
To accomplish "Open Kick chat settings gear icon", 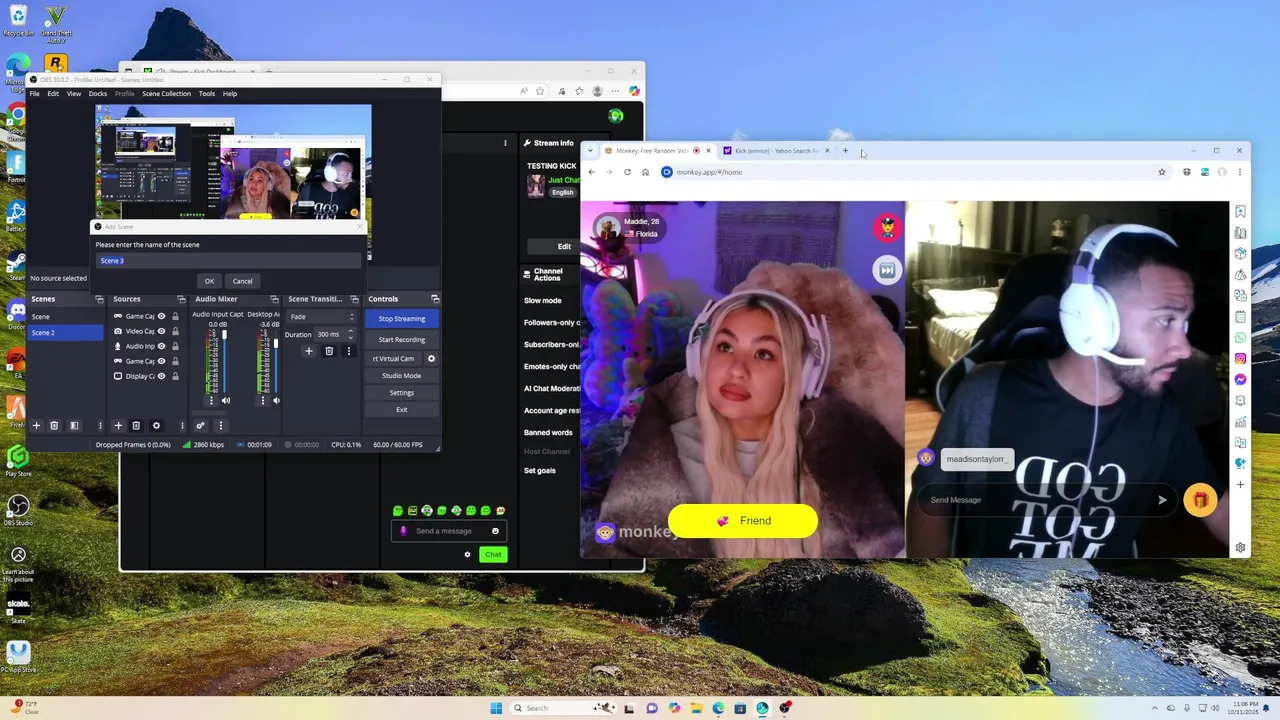I will click(x=467, y=554).
